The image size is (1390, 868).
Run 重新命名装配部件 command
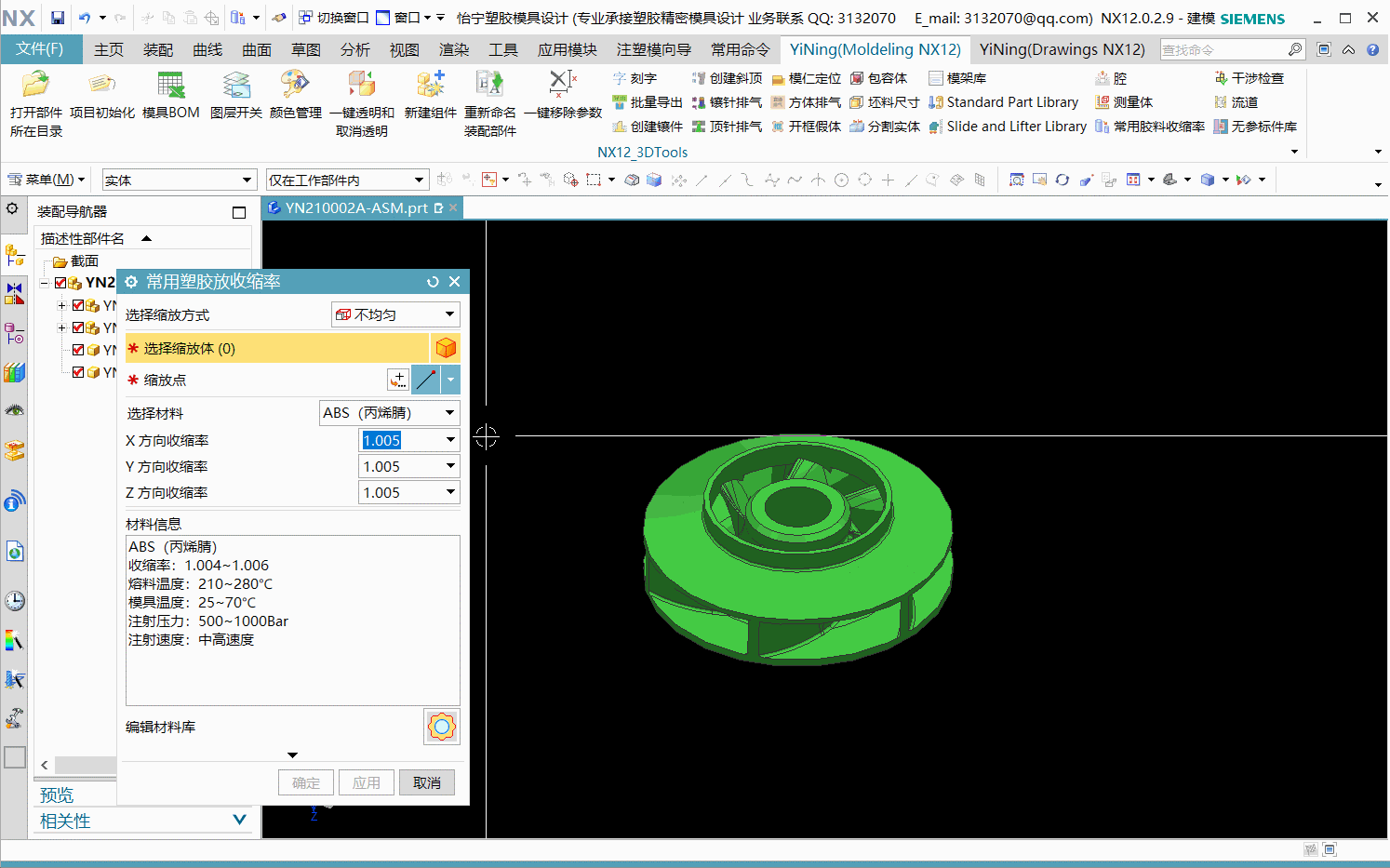490,103
